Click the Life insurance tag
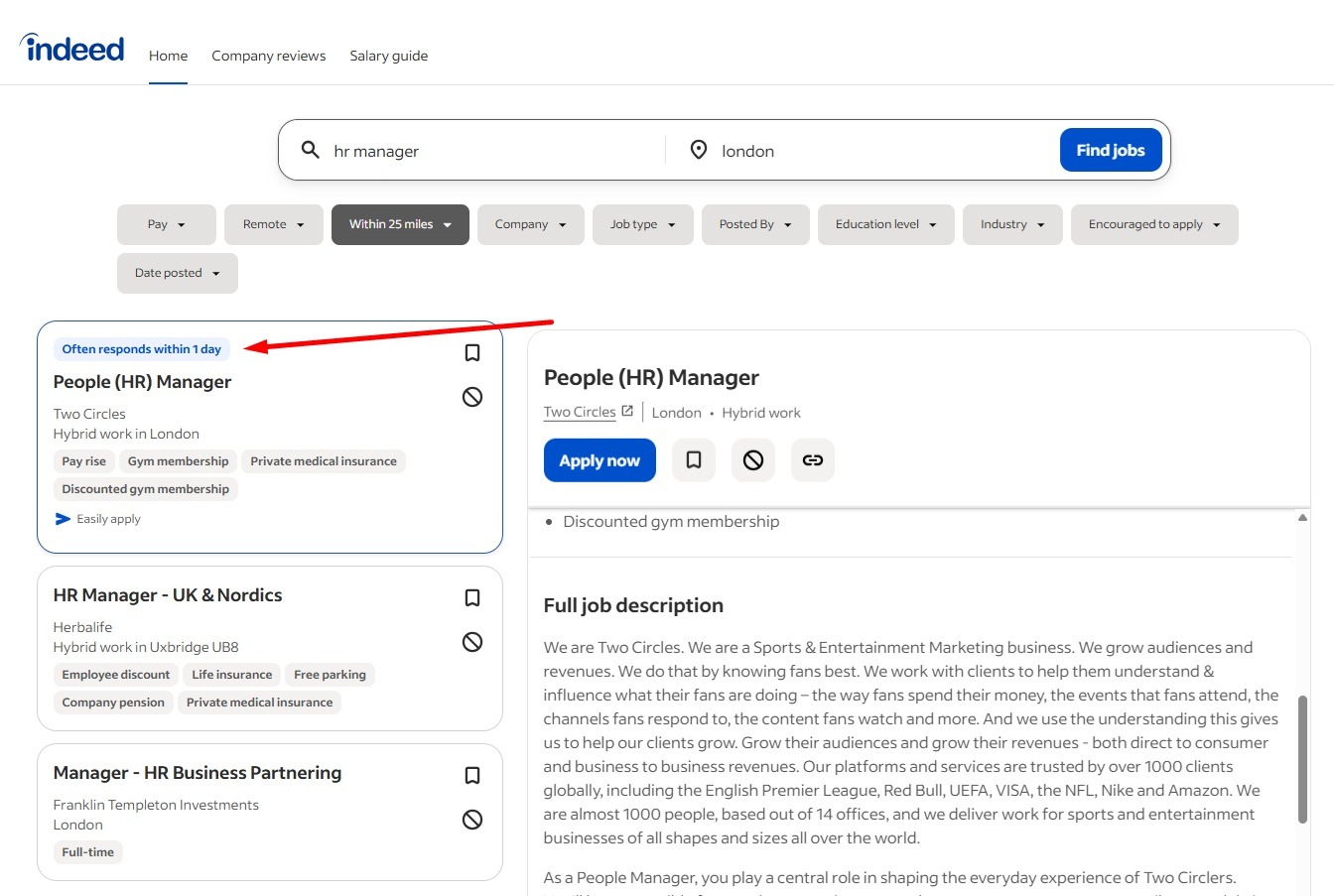The image size is (1334, 896). point(231,675)
